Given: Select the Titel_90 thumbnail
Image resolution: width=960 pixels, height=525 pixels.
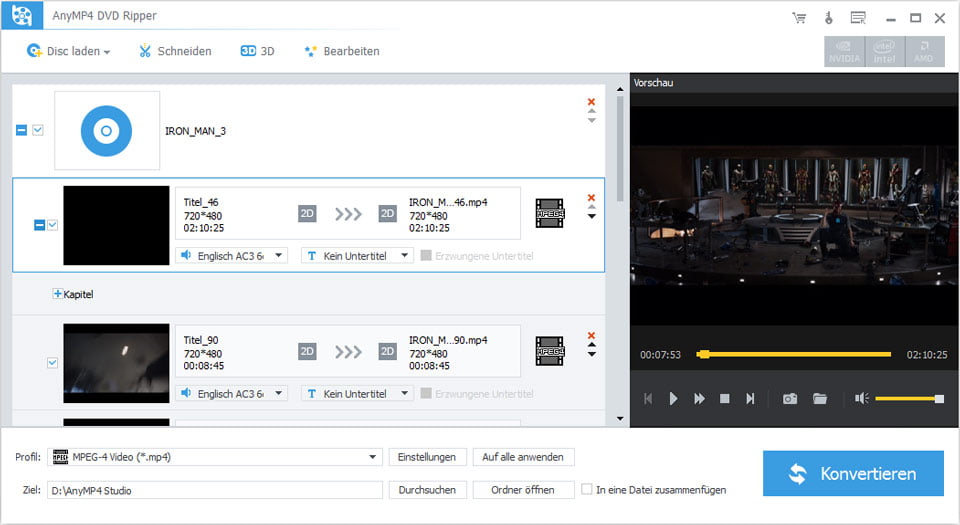Looking at the screenshot, I should tap(116, 363).
